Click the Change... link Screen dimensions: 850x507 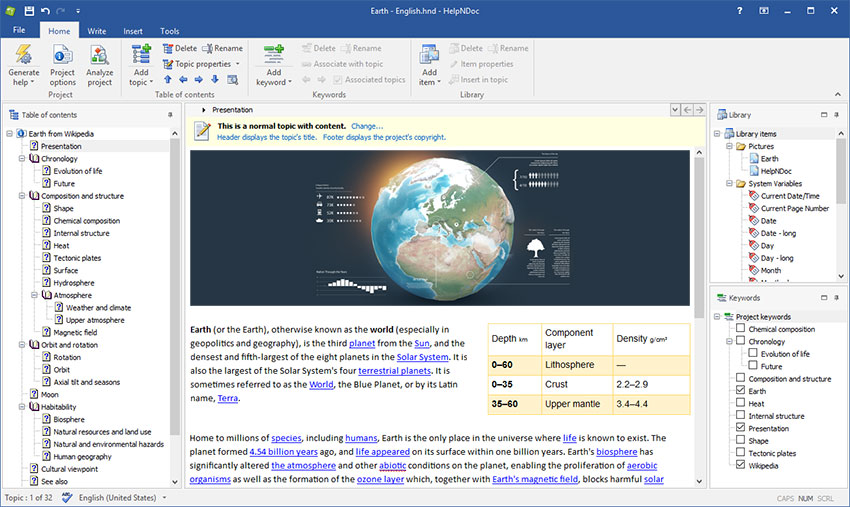pyautogui.click(x=367, y=126)
